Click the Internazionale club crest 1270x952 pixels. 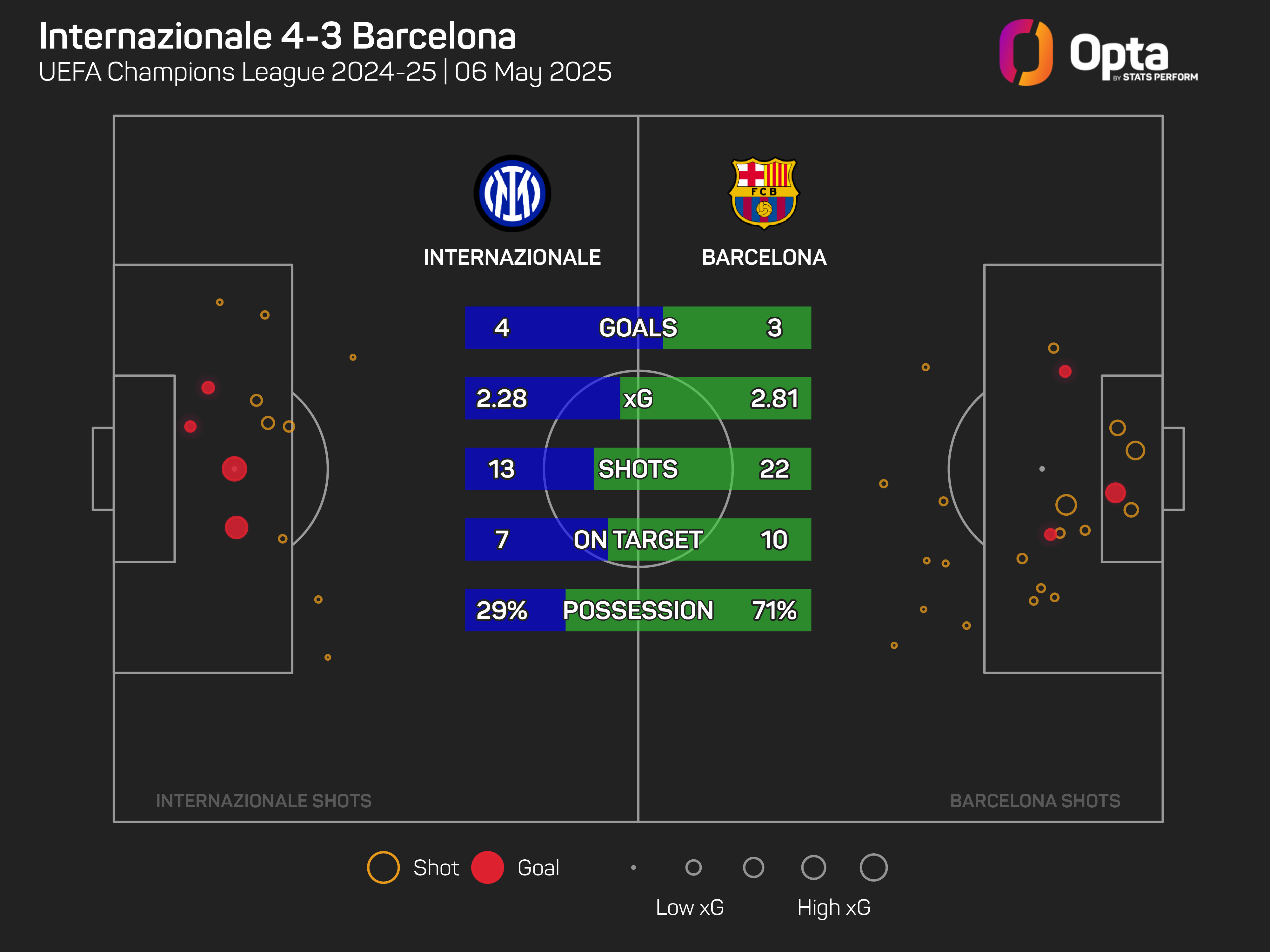click(x=512, y=193)
